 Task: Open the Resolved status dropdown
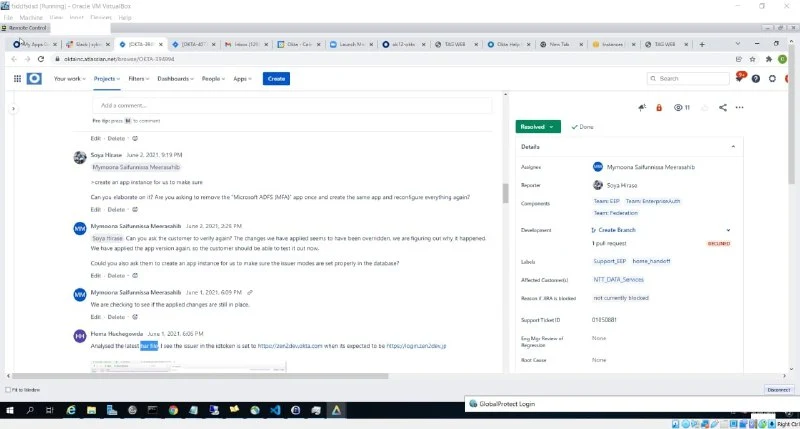point(538,127)
